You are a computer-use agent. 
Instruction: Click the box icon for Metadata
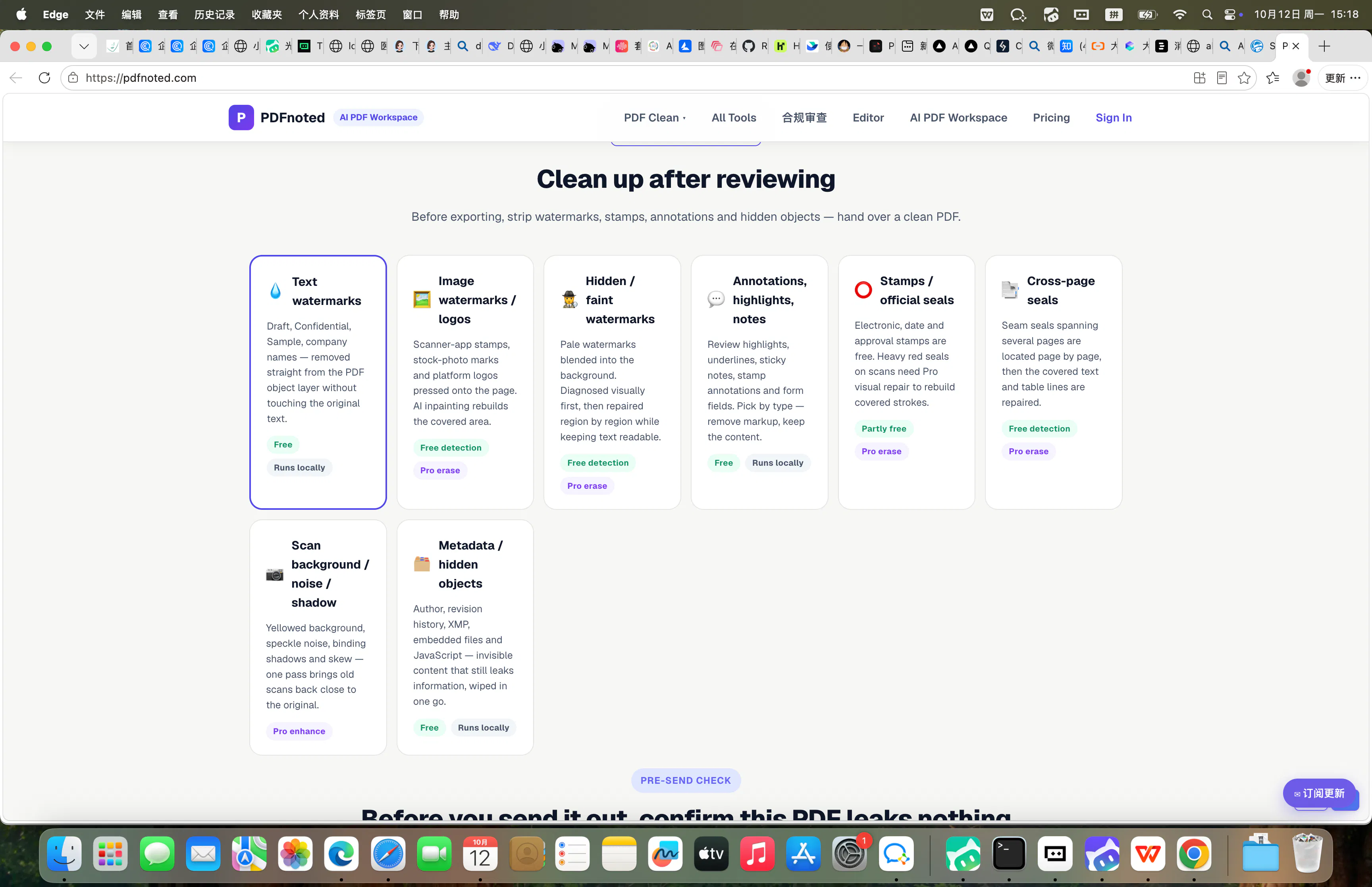point(422,564)
